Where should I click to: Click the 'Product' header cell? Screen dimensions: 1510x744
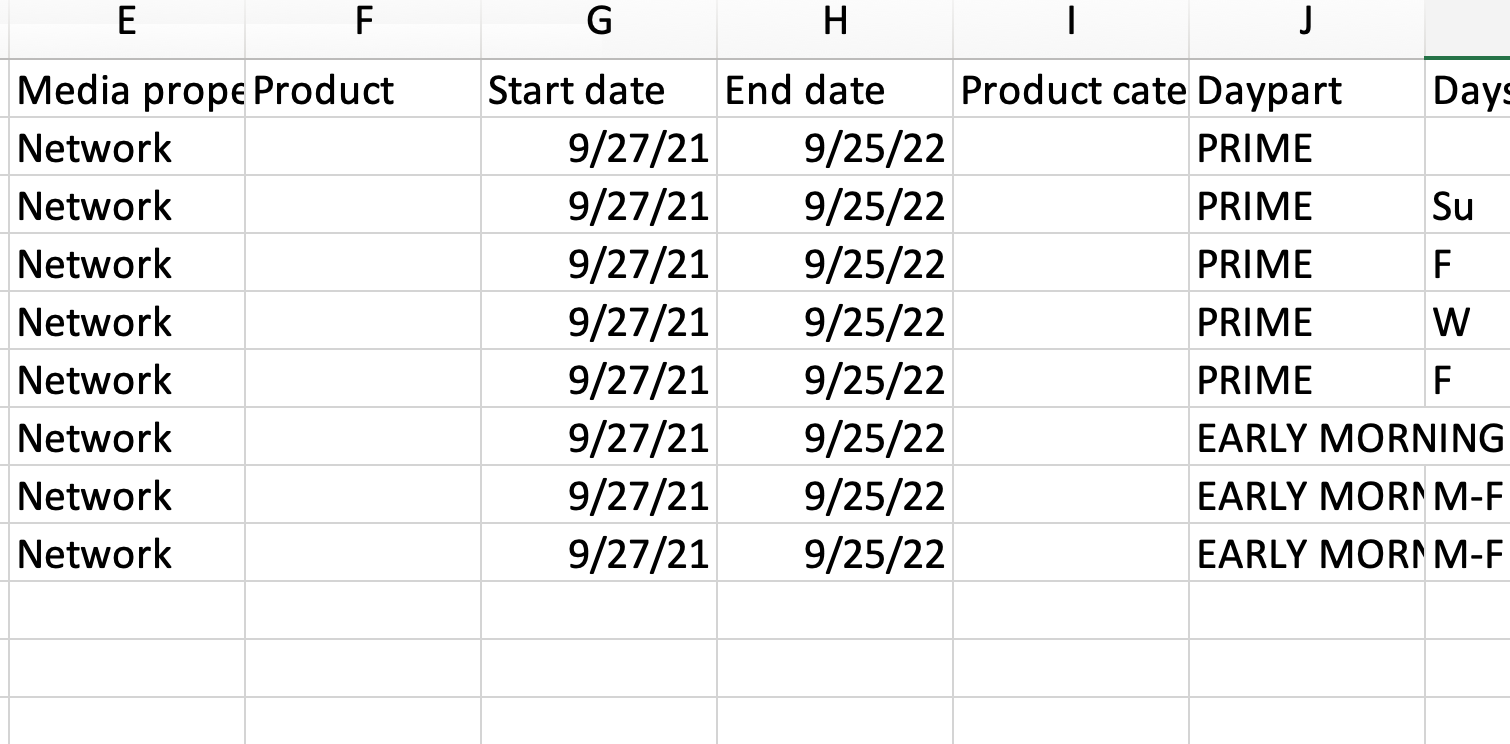point(363,90)
